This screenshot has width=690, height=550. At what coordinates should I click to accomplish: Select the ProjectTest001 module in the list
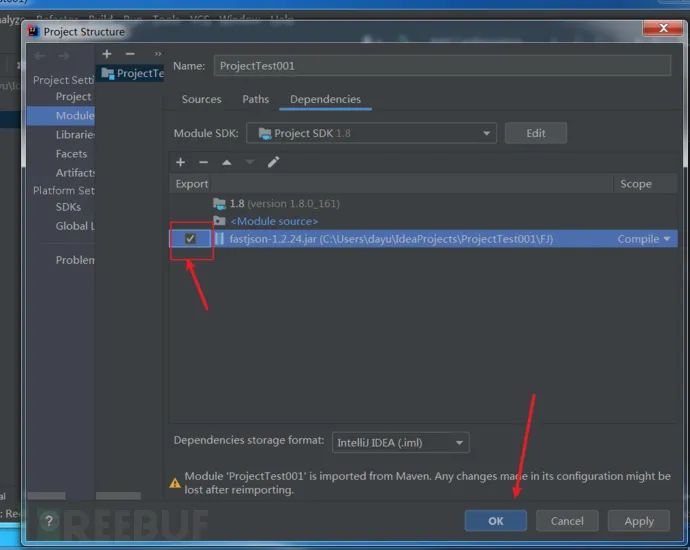(130, 73)
